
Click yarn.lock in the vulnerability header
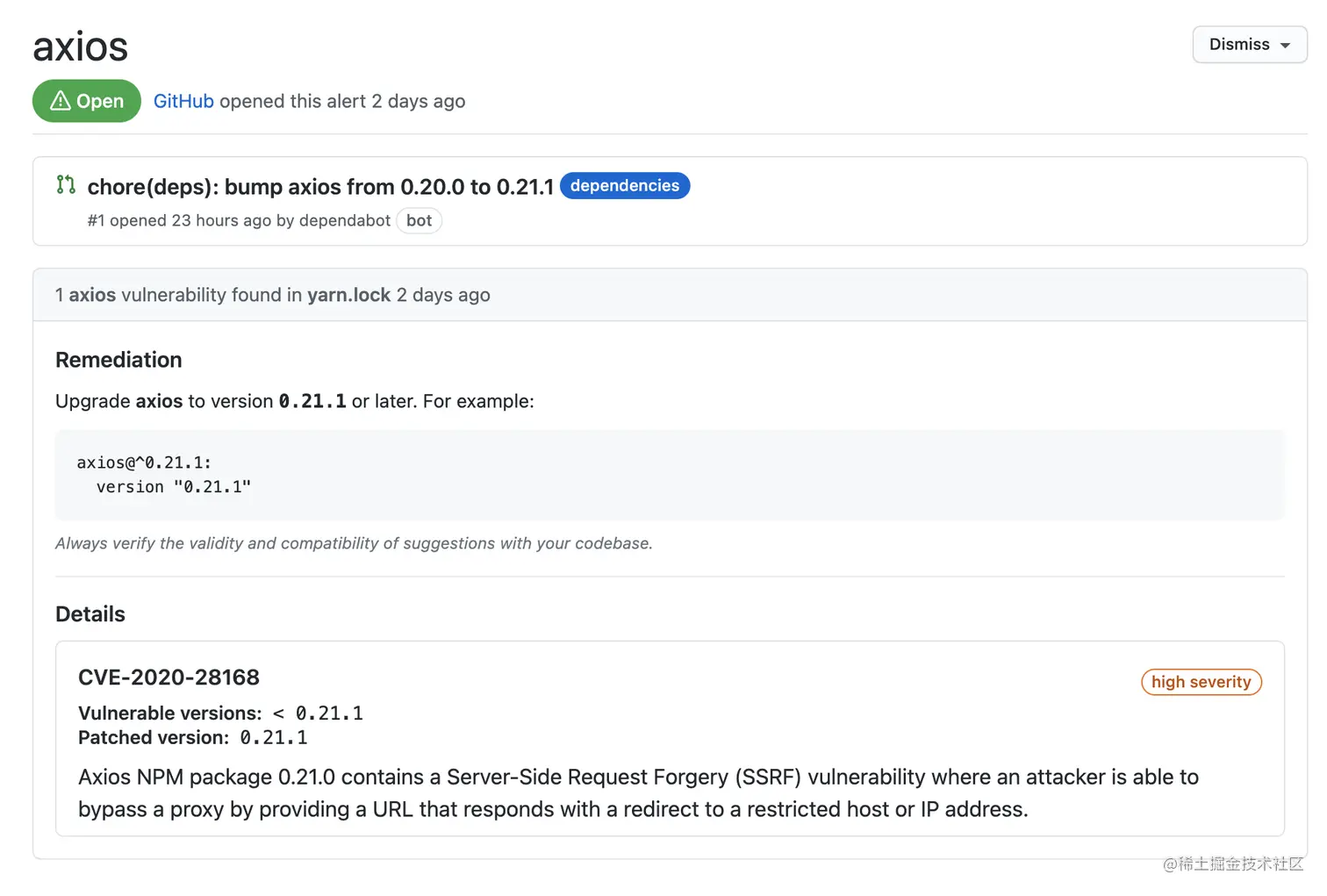pyautogui.click(x=348, y=295)
